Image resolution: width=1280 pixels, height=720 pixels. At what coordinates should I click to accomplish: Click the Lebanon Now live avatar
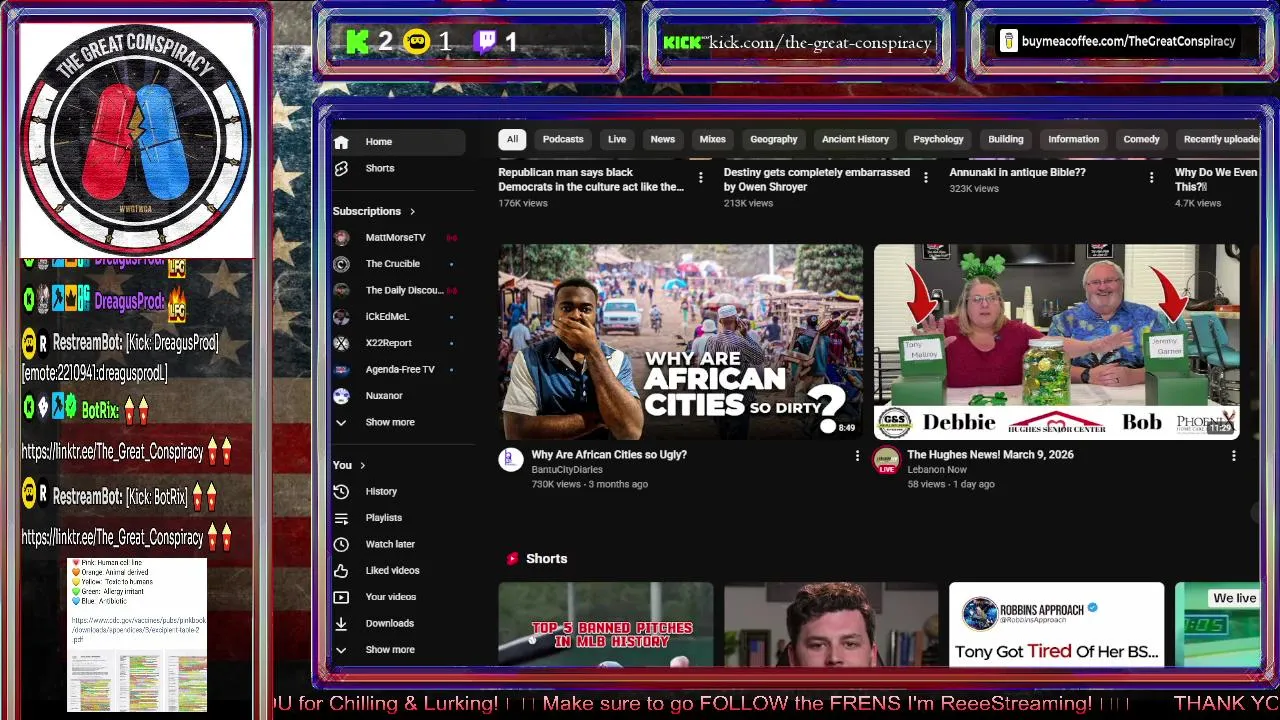pos(886,460)
